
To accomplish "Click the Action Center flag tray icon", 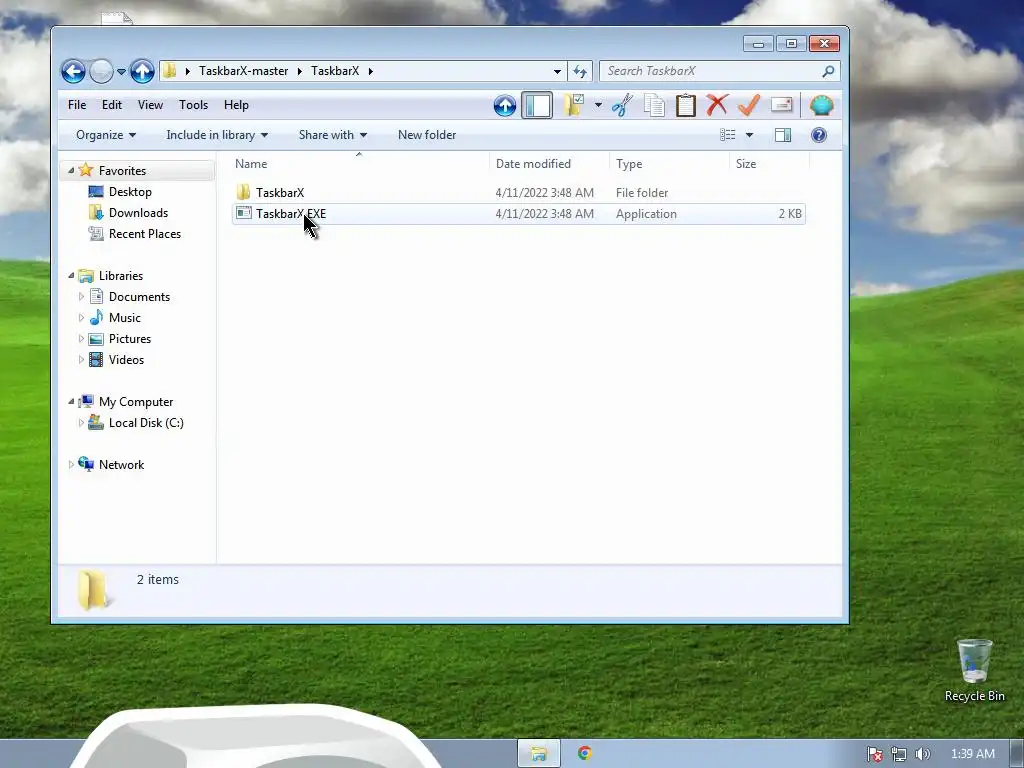I will (875, 754).
